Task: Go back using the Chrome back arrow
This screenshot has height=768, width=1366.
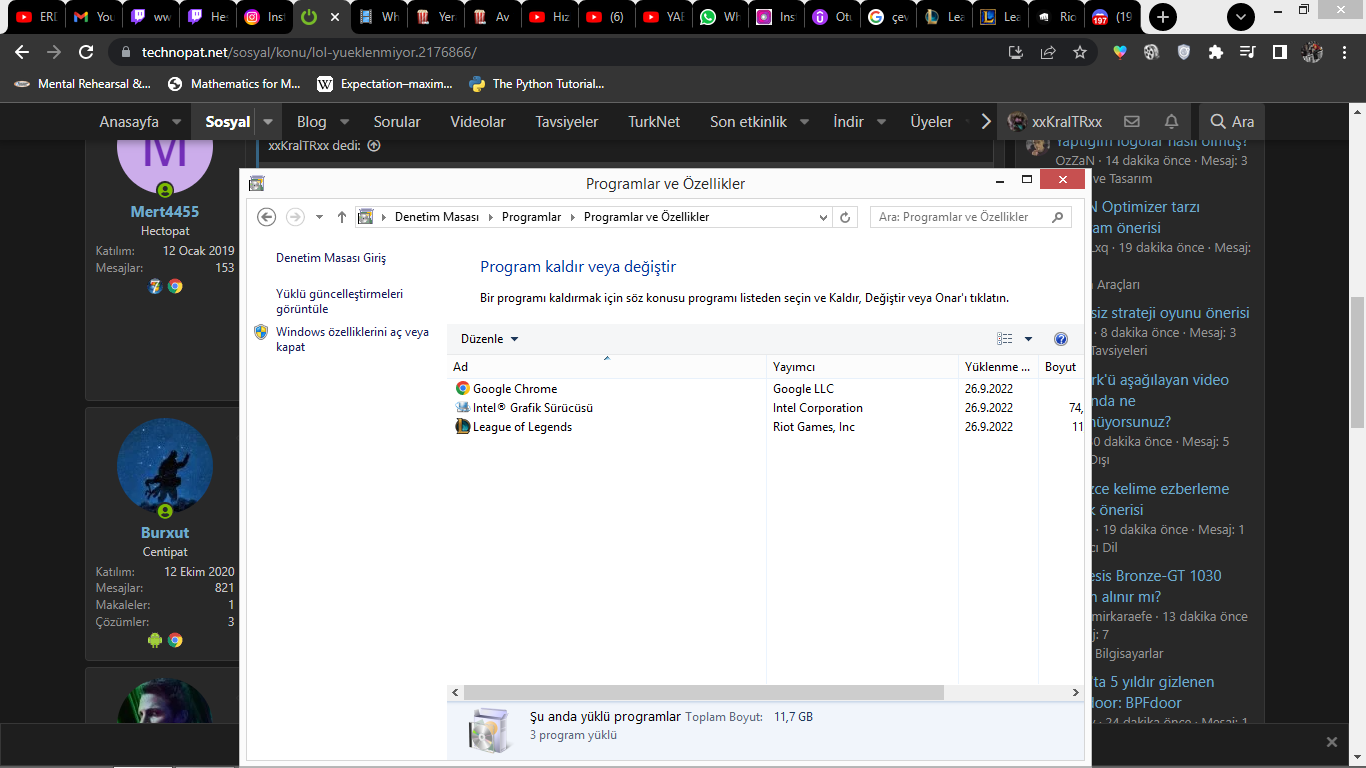Action: (24, 52)
